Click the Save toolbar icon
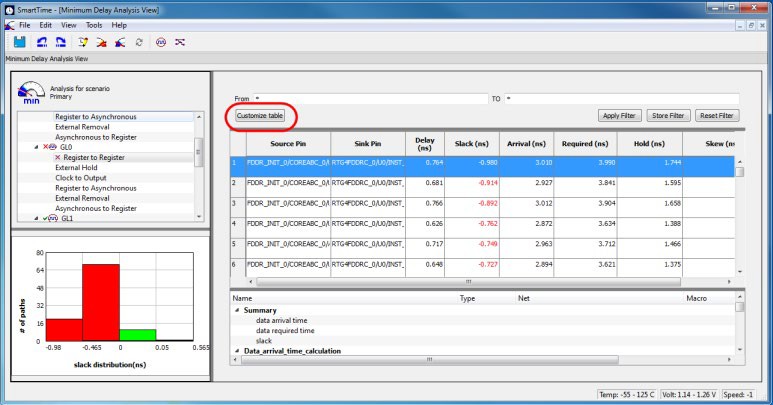Viewport: 773px width, 405px height. pos(17,42)
